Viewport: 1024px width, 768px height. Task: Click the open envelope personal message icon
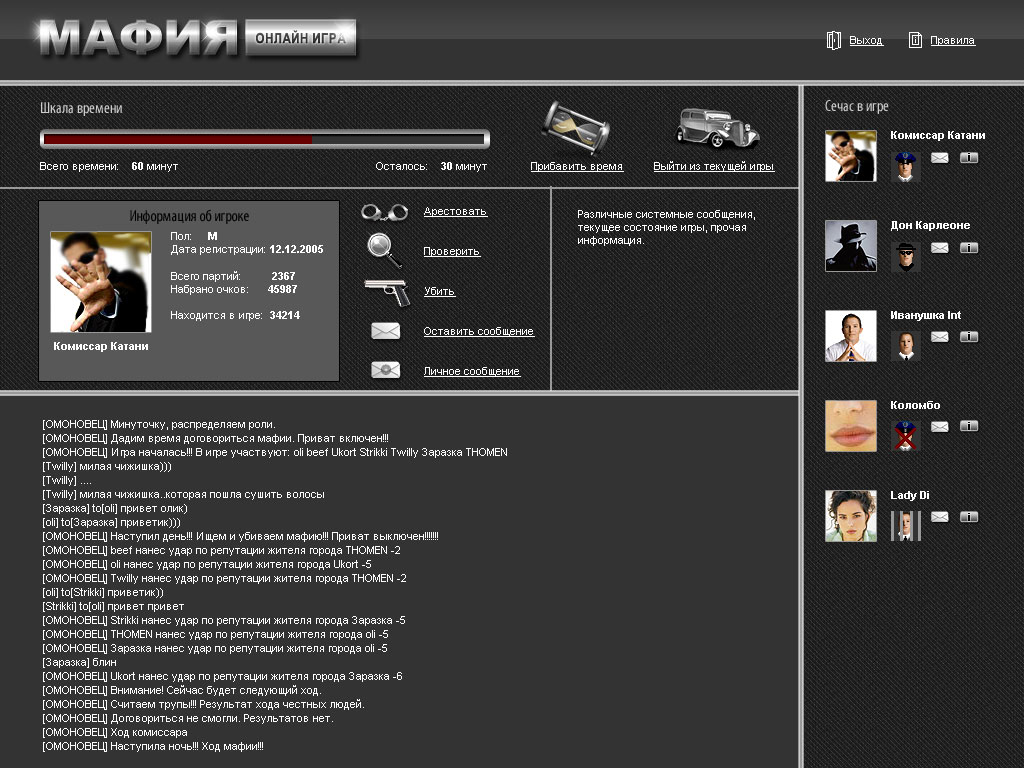385,370
